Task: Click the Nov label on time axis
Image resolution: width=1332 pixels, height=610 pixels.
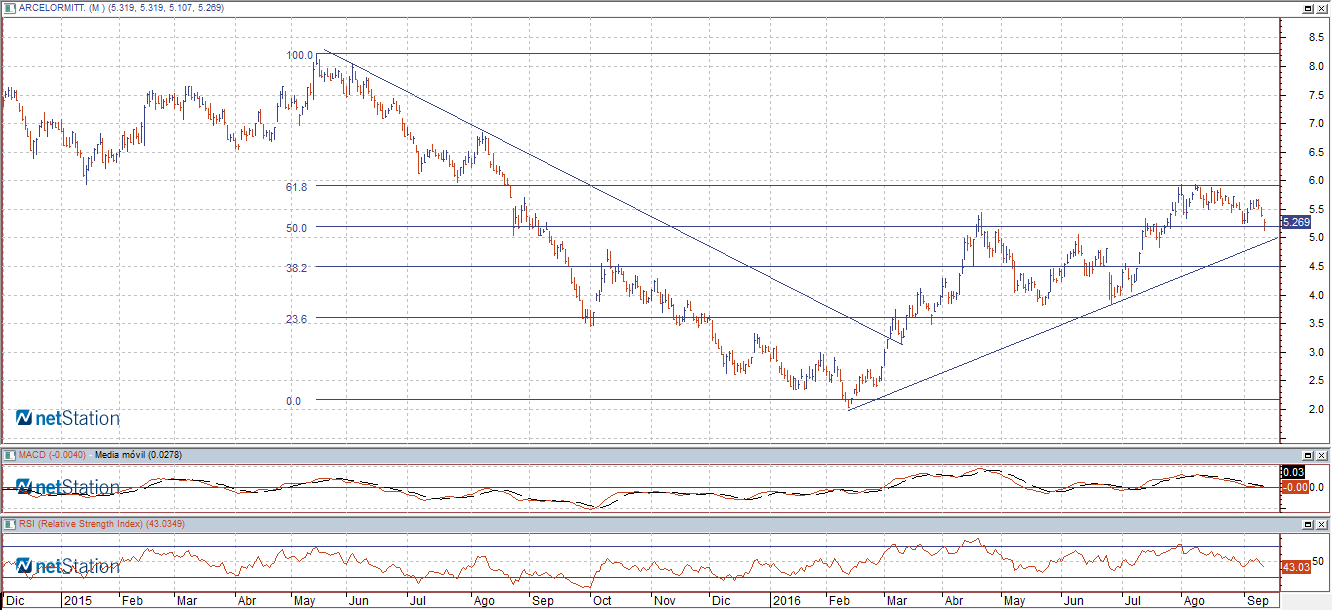Action: coord(664,601)
